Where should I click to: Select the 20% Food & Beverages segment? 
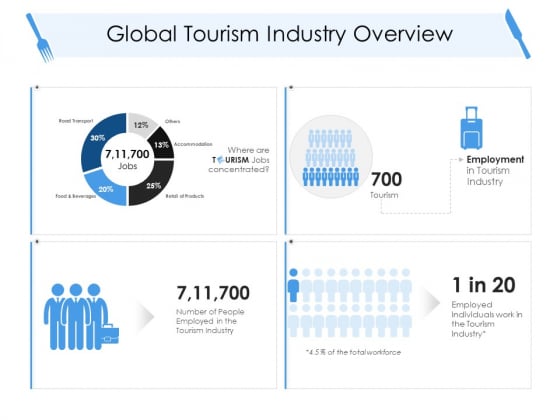tap(106, 189)
